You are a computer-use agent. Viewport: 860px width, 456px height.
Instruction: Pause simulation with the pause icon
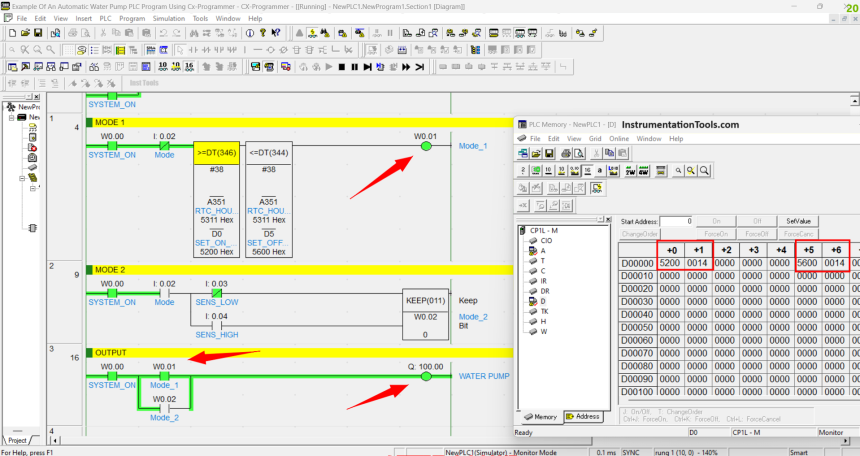coord(354,67)
